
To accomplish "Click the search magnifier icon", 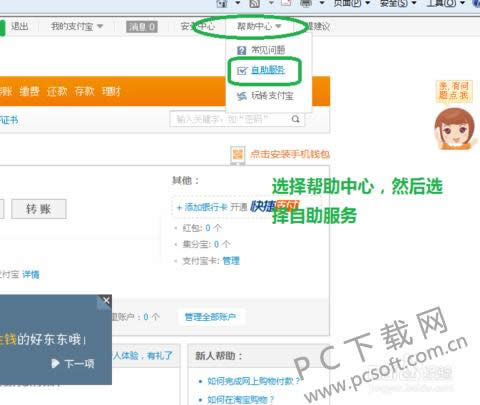I will [x=295, y=119].
